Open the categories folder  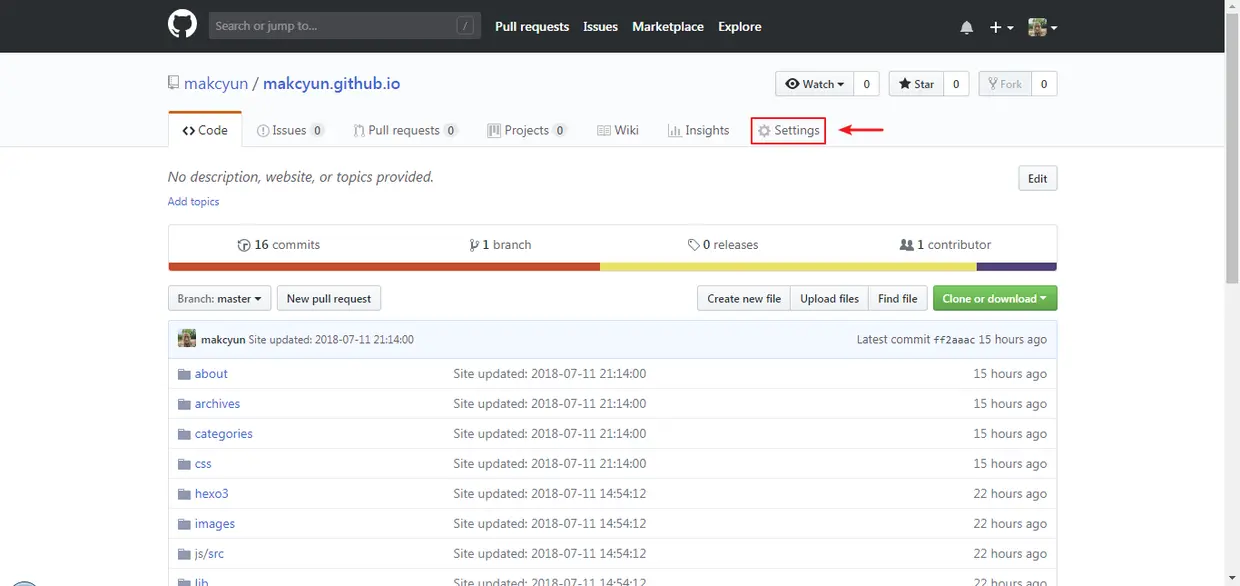pos(223,434)
